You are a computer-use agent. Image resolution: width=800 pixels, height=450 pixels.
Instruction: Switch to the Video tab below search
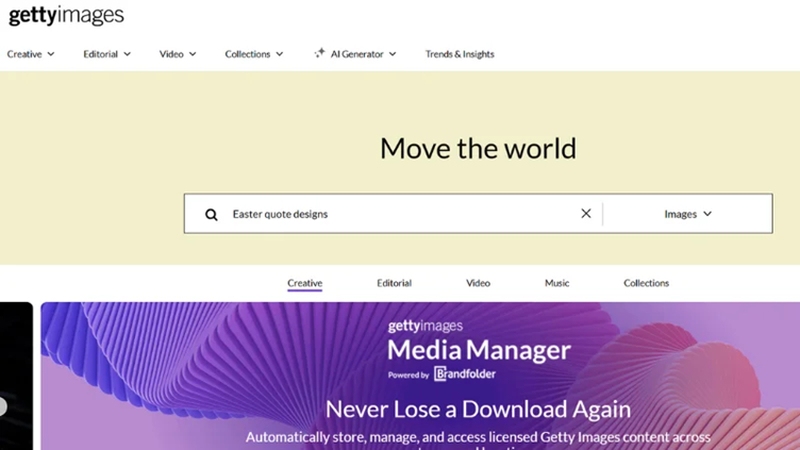point(478,283)
